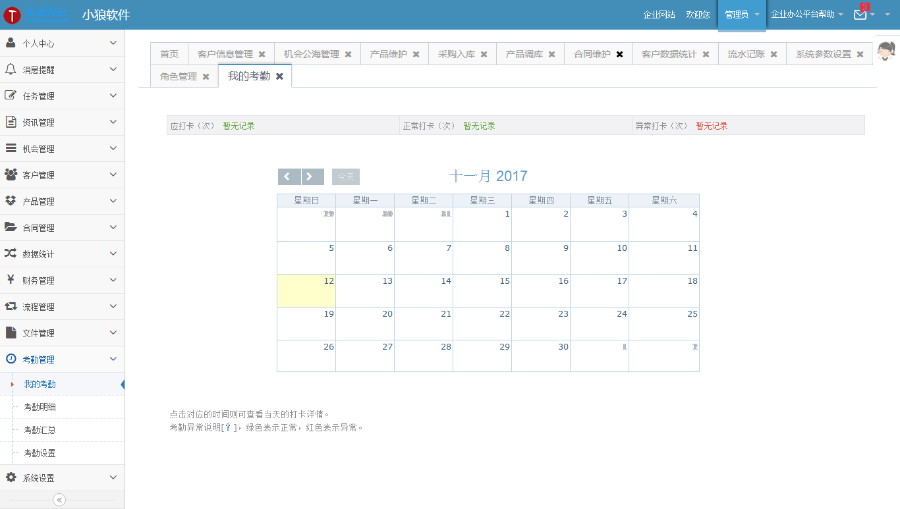Select calendar day 1 of November
This screenshot has width=900, height=509.
coord(482,224)
